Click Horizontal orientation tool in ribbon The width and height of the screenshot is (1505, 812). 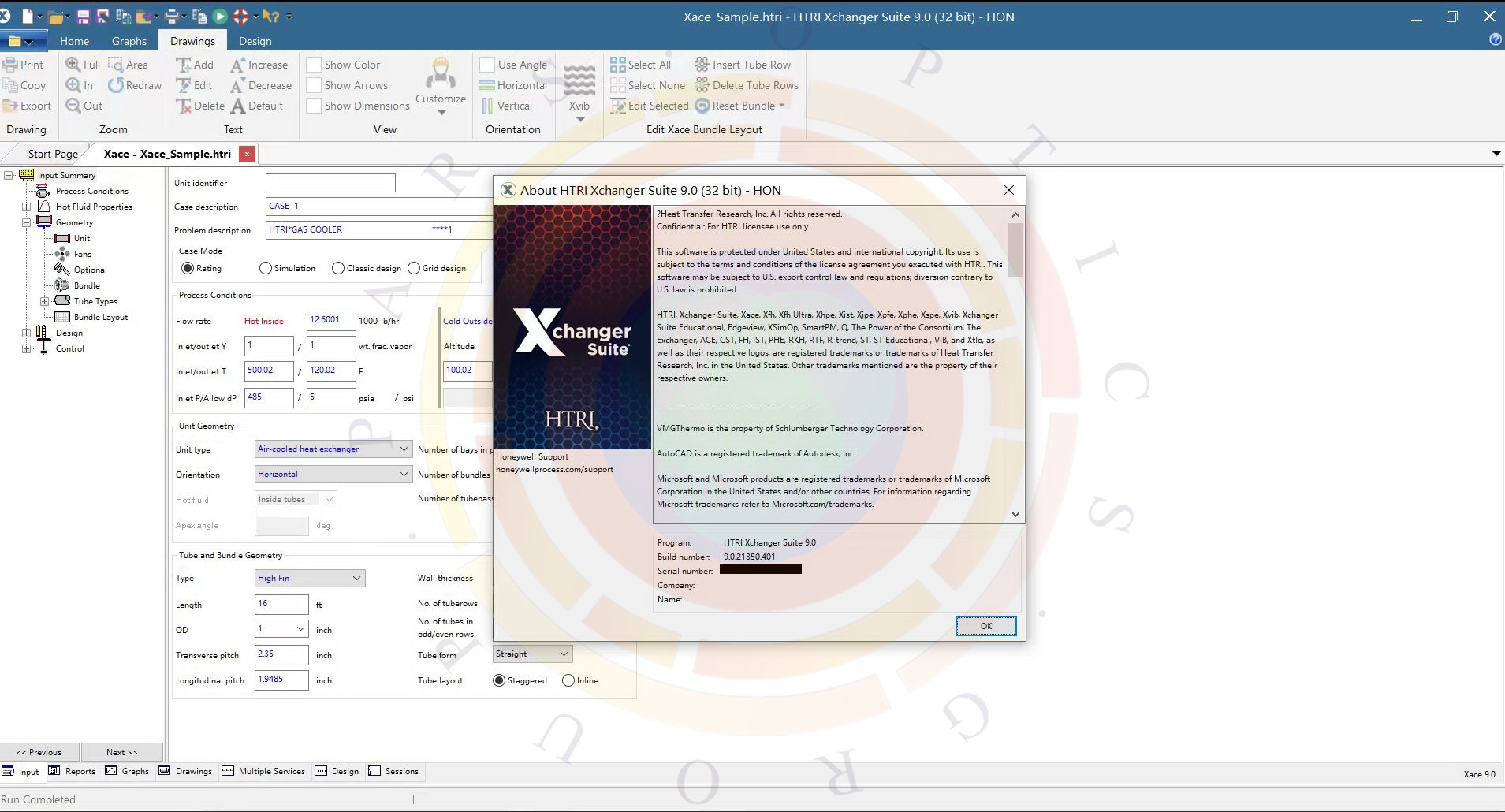click(513, 85)
